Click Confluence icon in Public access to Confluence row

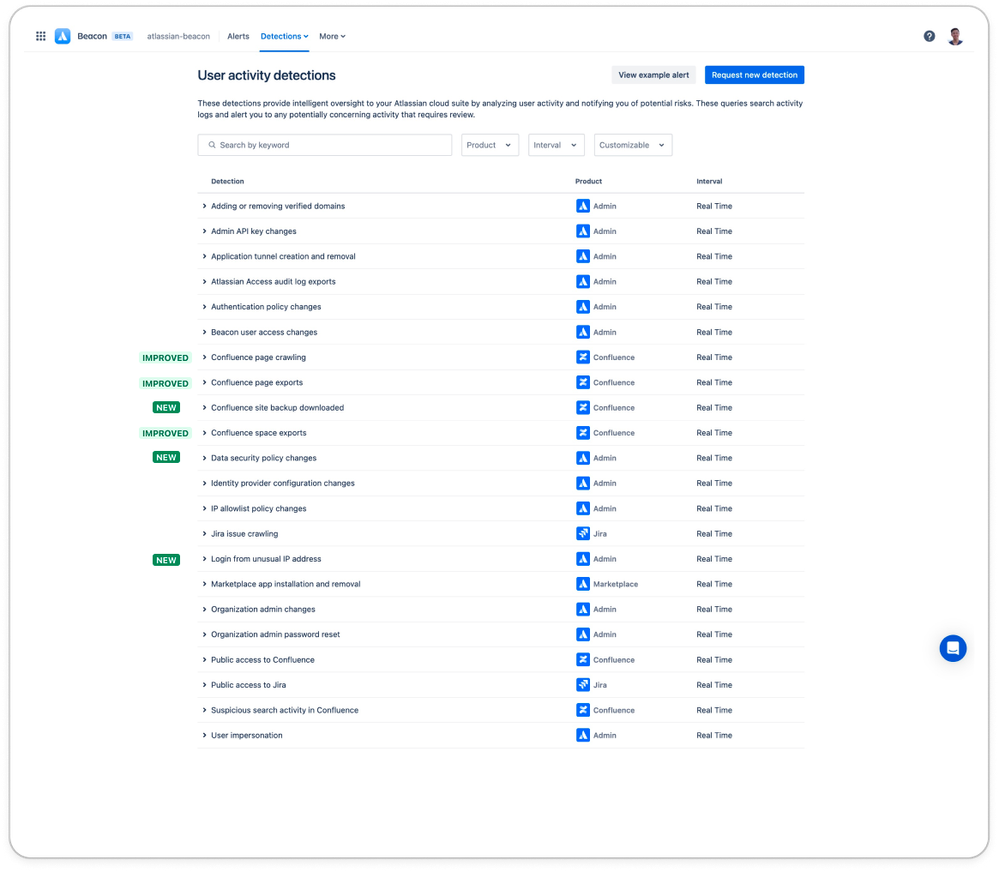click(583, 659)
